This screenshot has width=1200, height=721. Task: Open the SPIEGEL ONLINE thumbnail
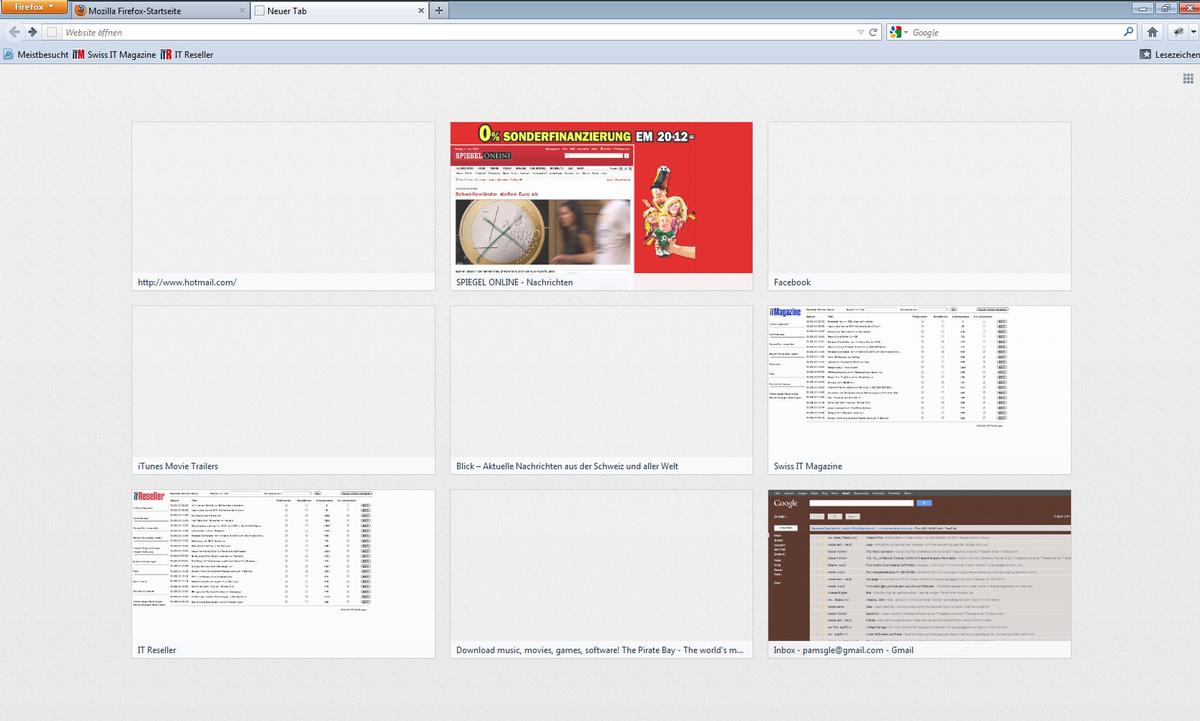(601, 206)
